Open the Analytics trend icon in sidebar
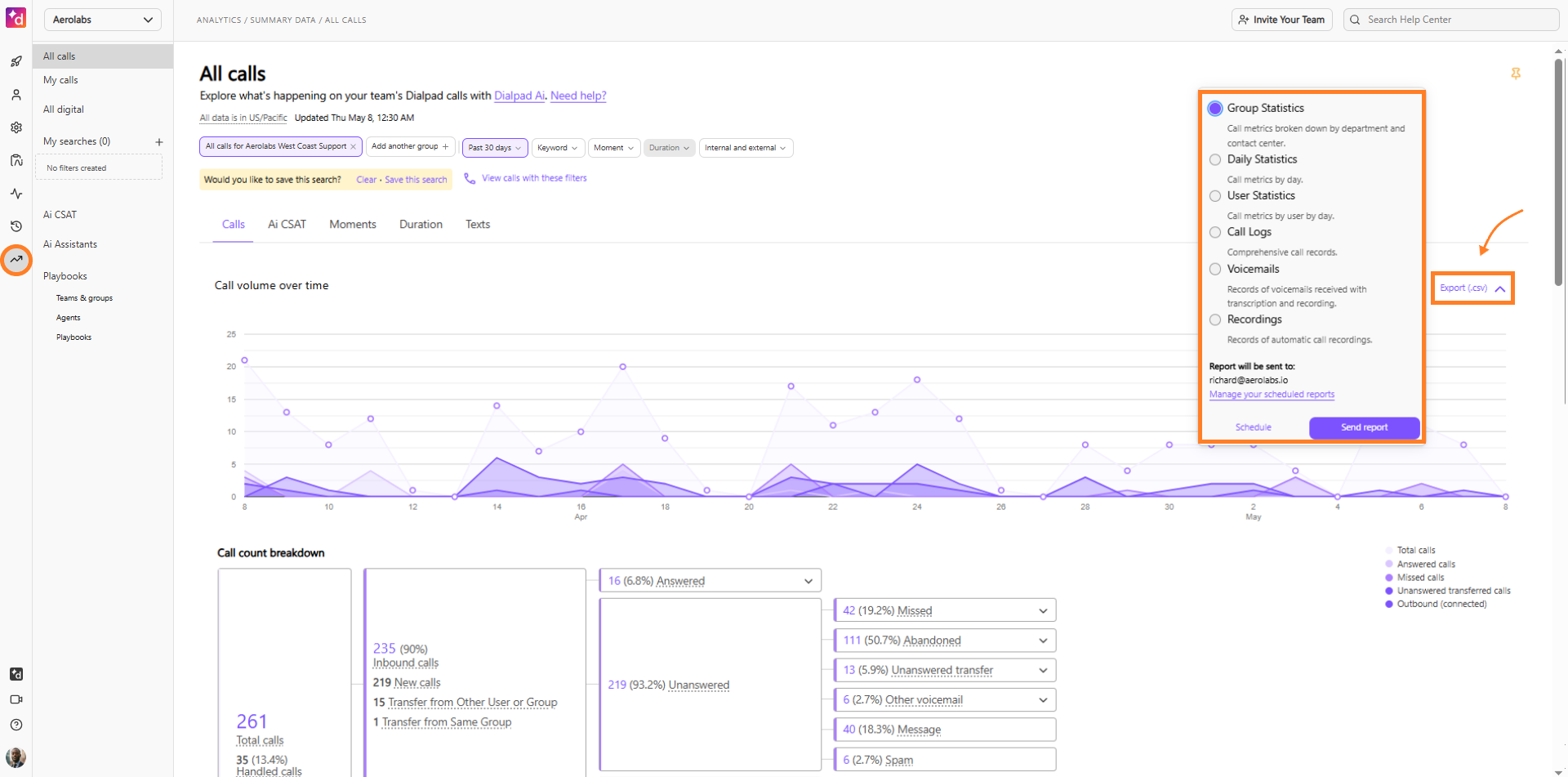The width and height of the screenshot is (1568, 777). [16, 260]
